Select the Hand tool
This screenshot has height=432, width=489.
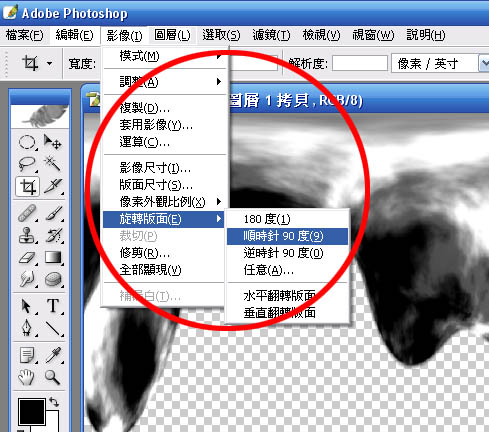tap(27, 377)
